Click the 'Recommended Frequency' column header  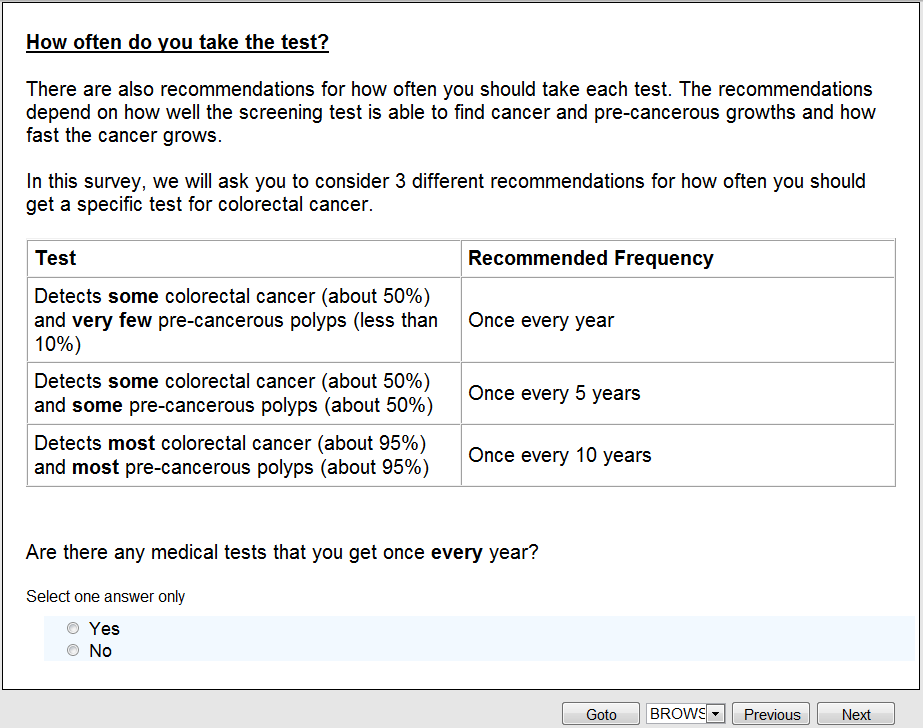click(591, 258)
